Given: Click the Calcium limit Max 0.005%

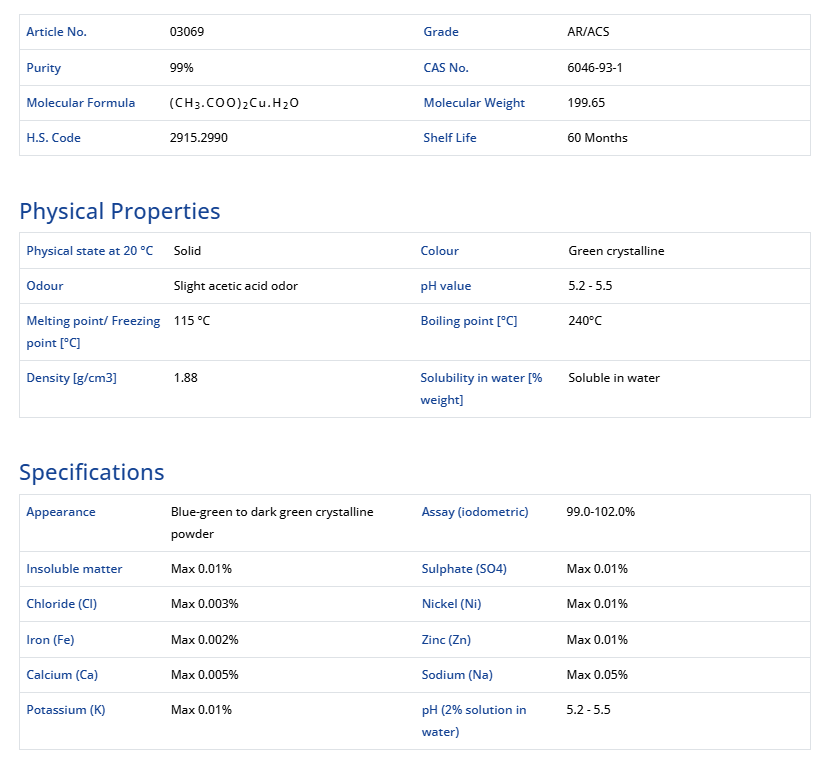Looking at the screenshot, I should click(204, 675).
